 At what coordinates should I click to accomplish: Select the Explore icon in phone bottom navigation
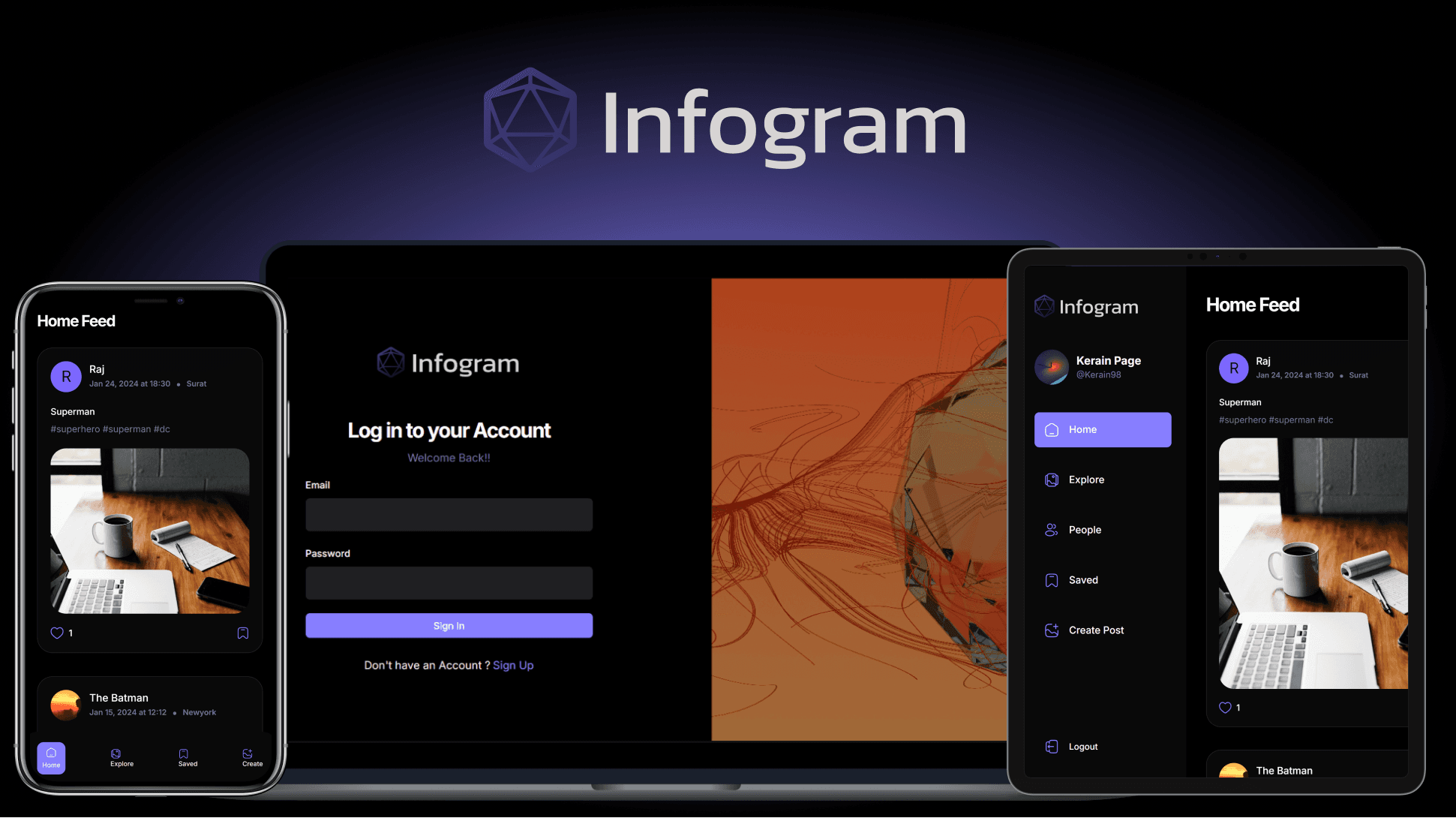point(120,757)
